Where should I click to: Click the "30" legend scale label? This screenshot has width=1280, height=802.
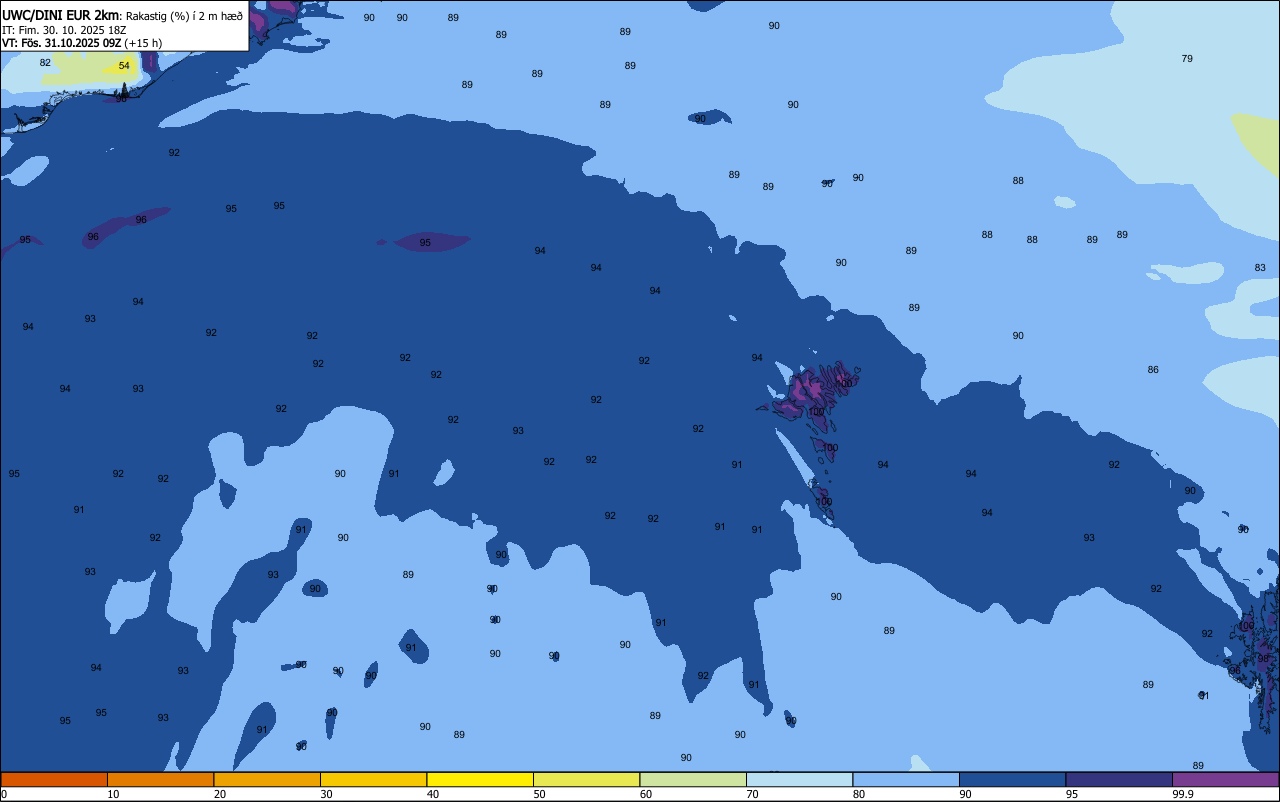point(326,794)
